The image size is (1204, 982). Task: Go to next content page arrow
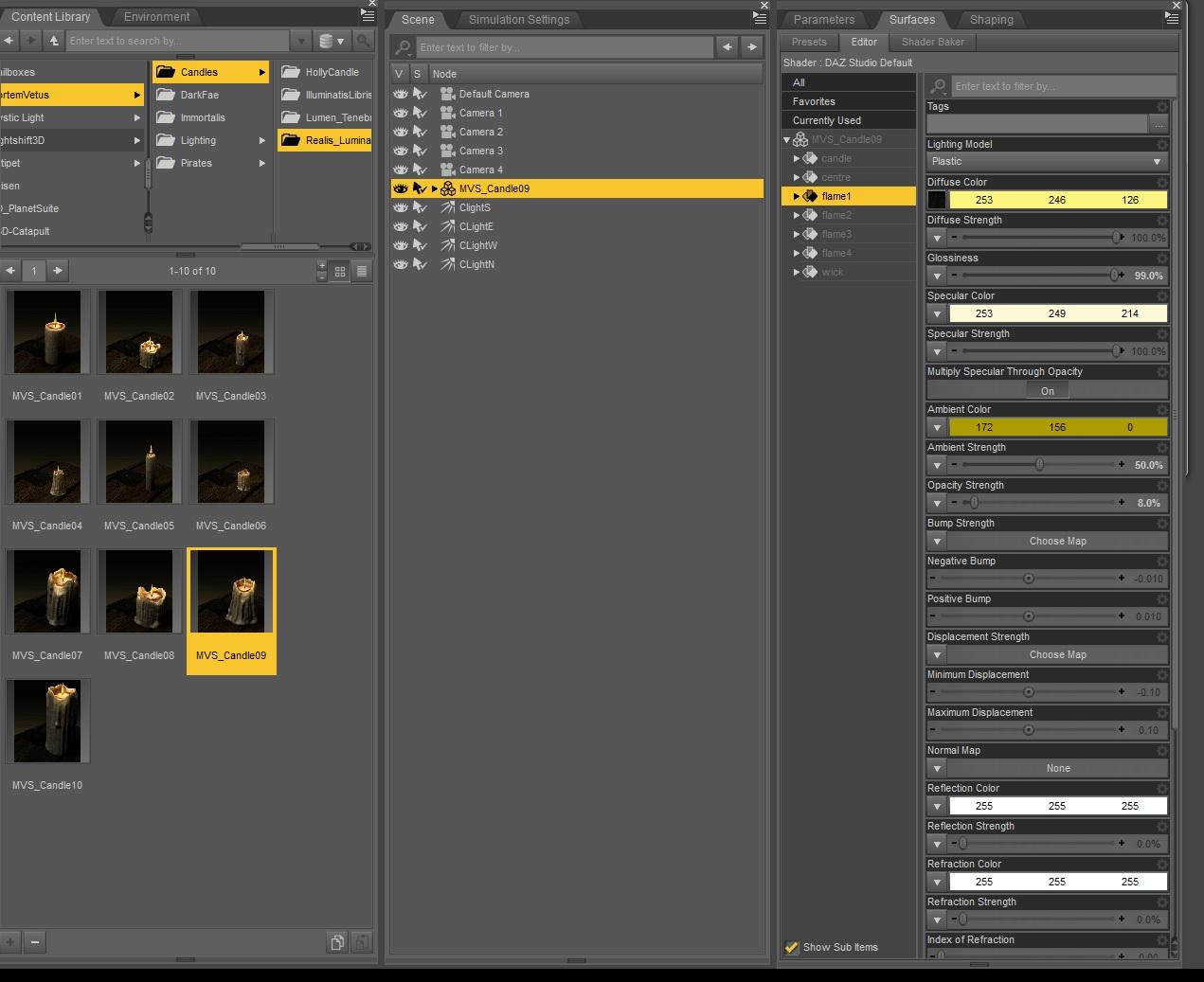(58, 271)
